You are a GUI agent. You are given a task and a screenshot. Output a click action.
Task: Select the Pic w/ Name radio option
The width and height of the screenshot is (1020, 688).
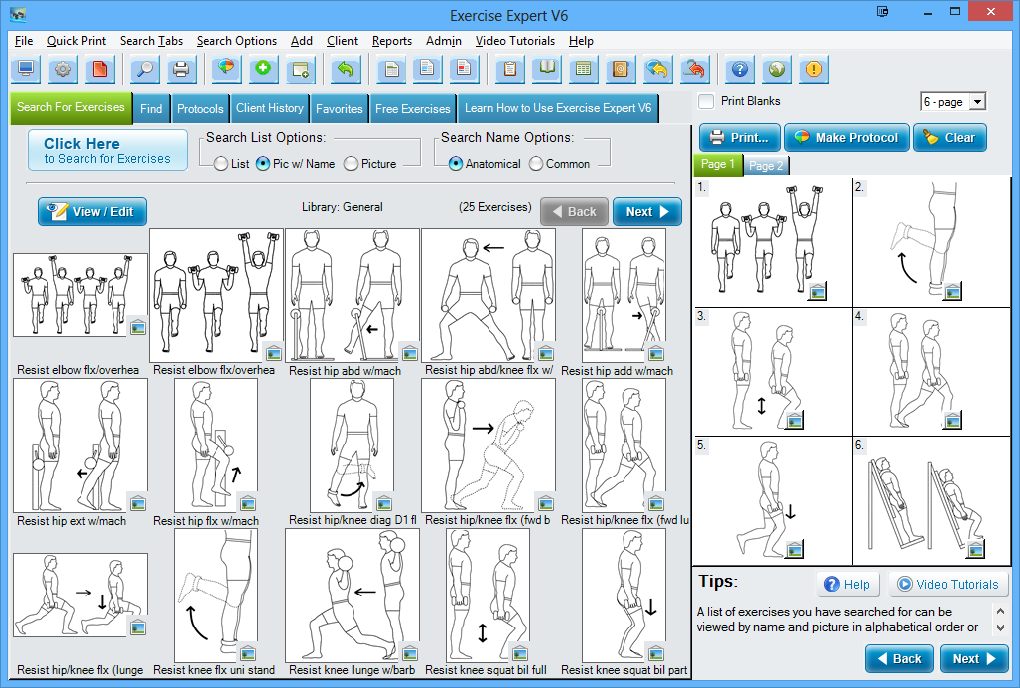pyautogui.click(x=263, y=164)
